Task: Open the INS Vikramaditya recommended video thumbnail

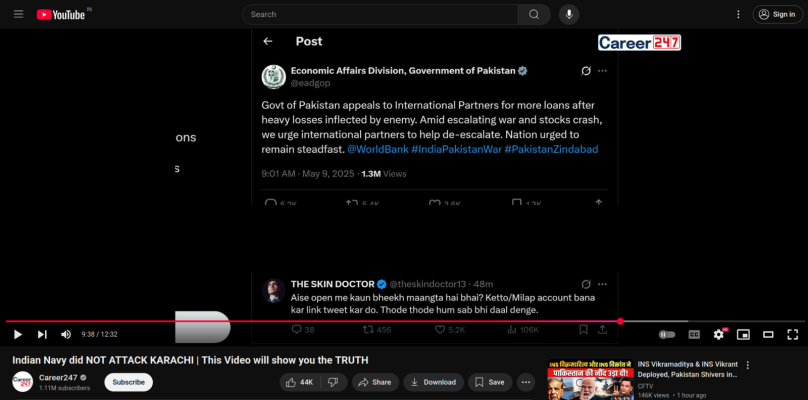Action: [591, 380]
